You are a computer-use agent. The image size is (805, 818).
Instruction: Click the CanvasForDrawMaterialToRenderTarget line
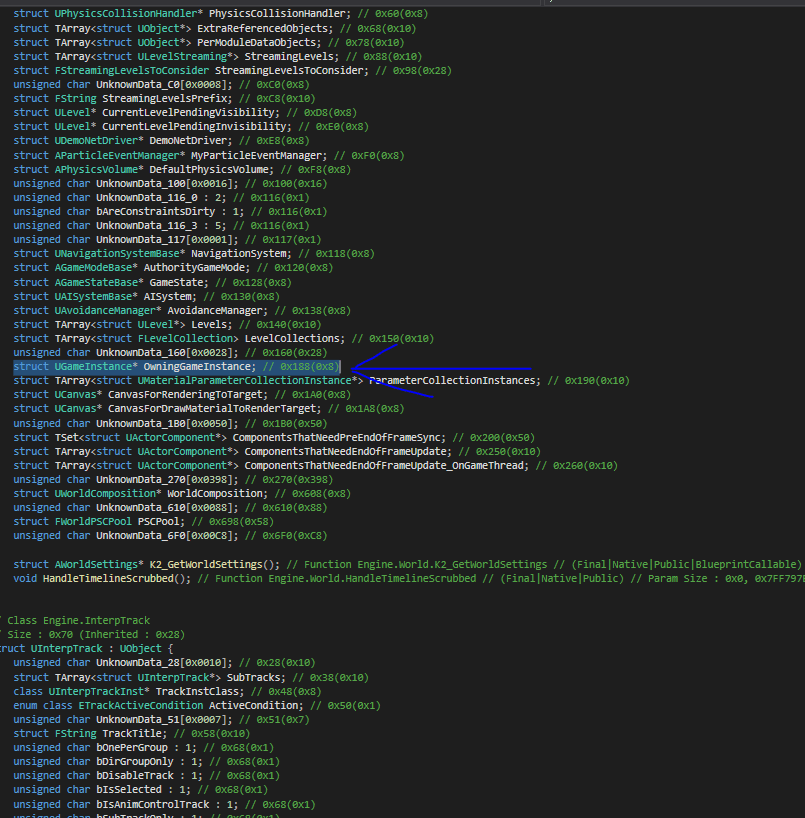(x=209, y=409)
